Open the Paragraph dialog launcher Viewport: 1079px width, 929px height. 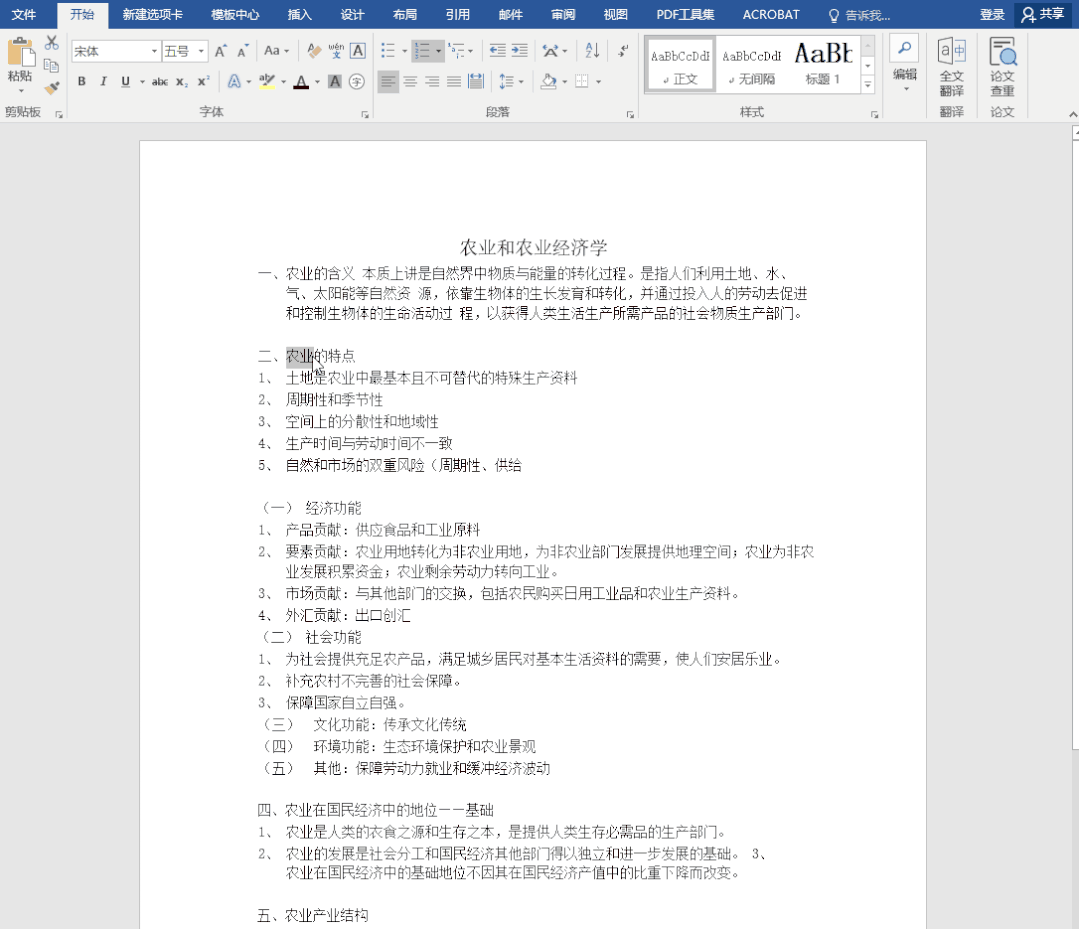tap(630, 114)
